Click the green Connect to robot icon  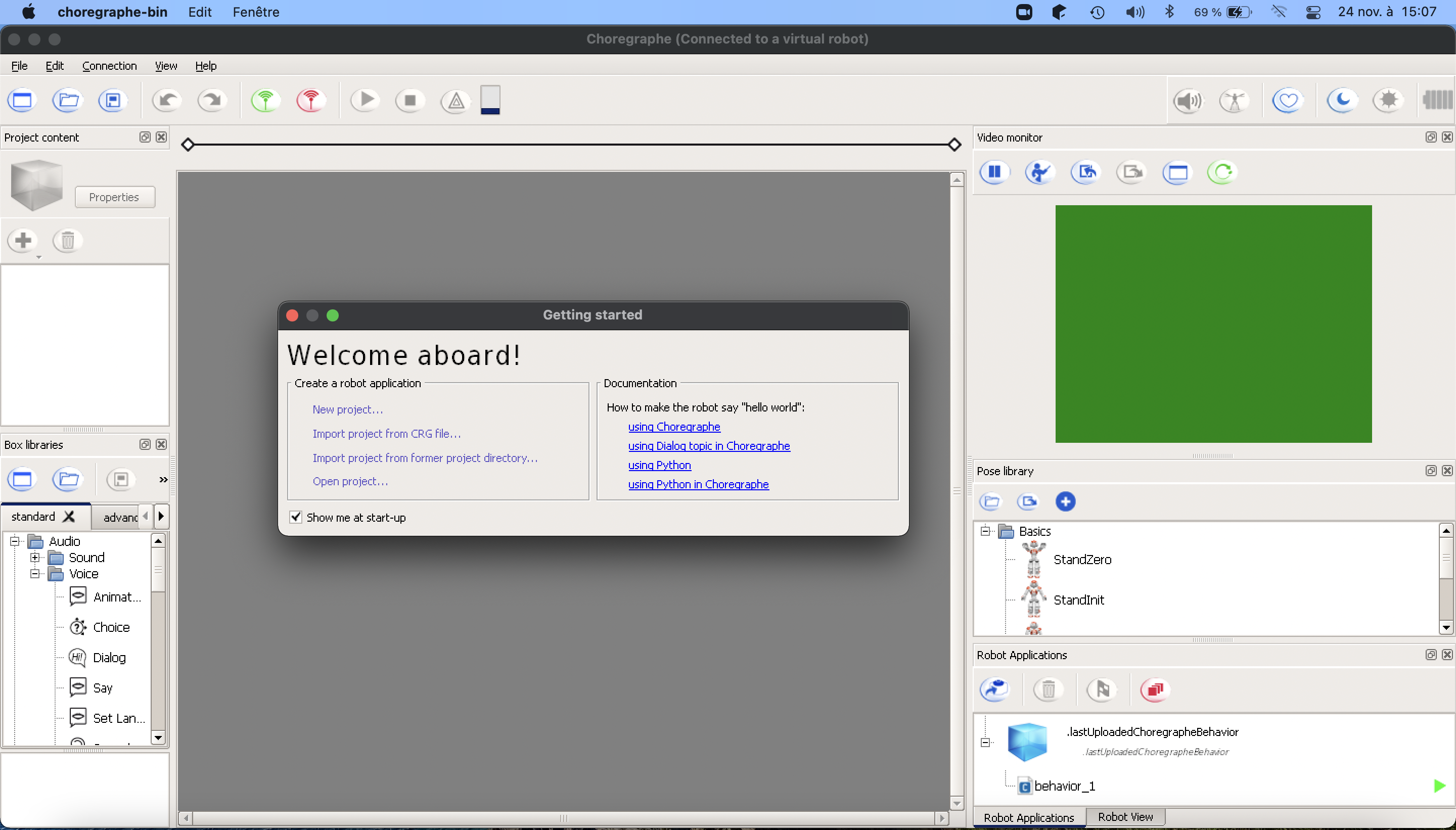(x=265, y=101)
